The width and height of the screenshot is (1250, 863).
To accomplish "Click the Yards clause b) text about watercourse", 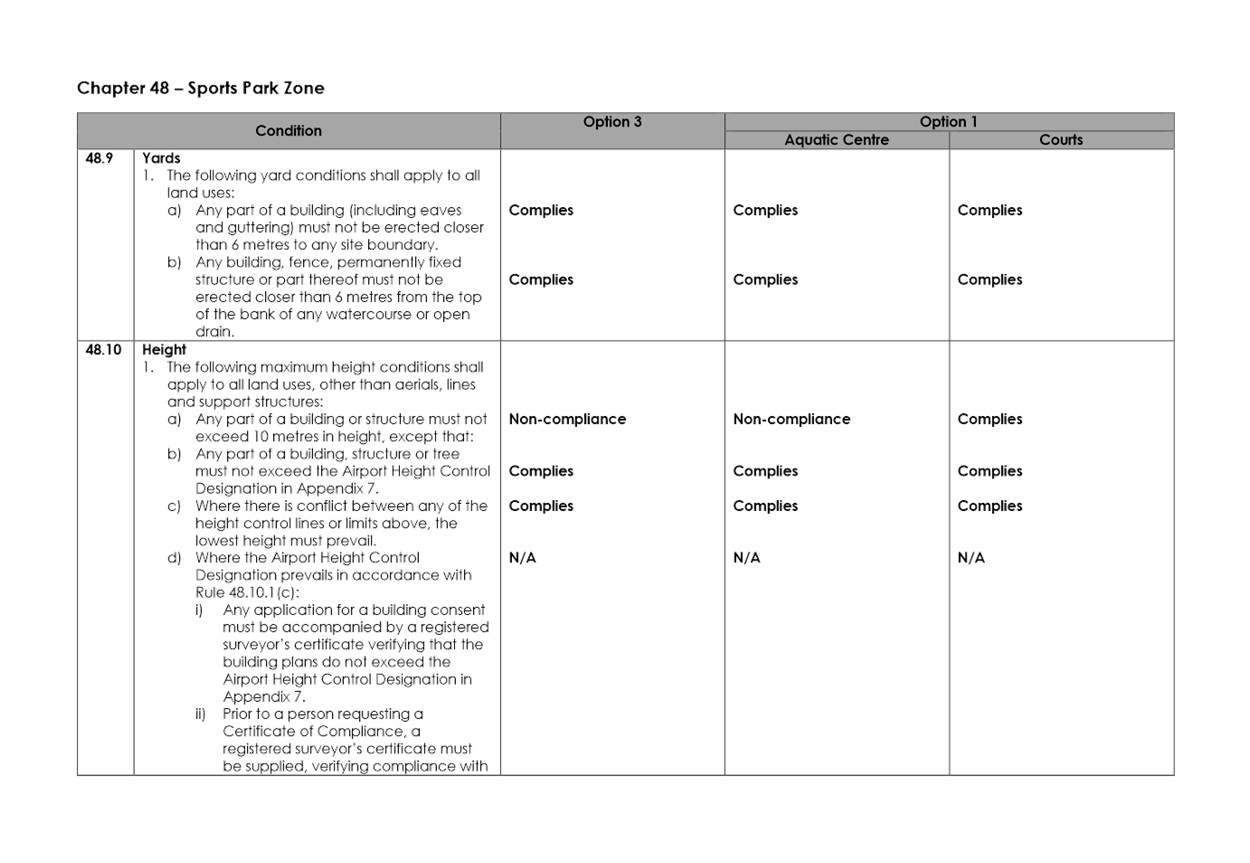I will 339,297.
